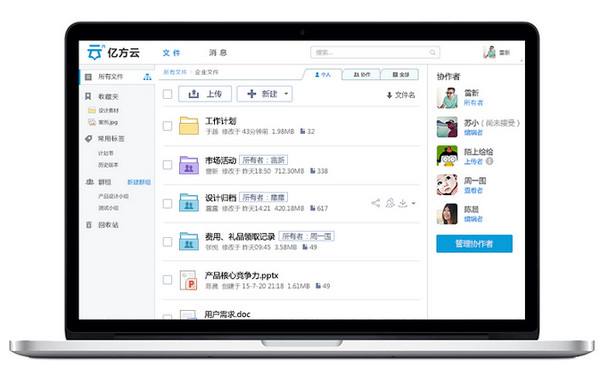Tick the select-all checkbox beside 上传
Viewport: 600px width, 384px height.
(168, 94)
